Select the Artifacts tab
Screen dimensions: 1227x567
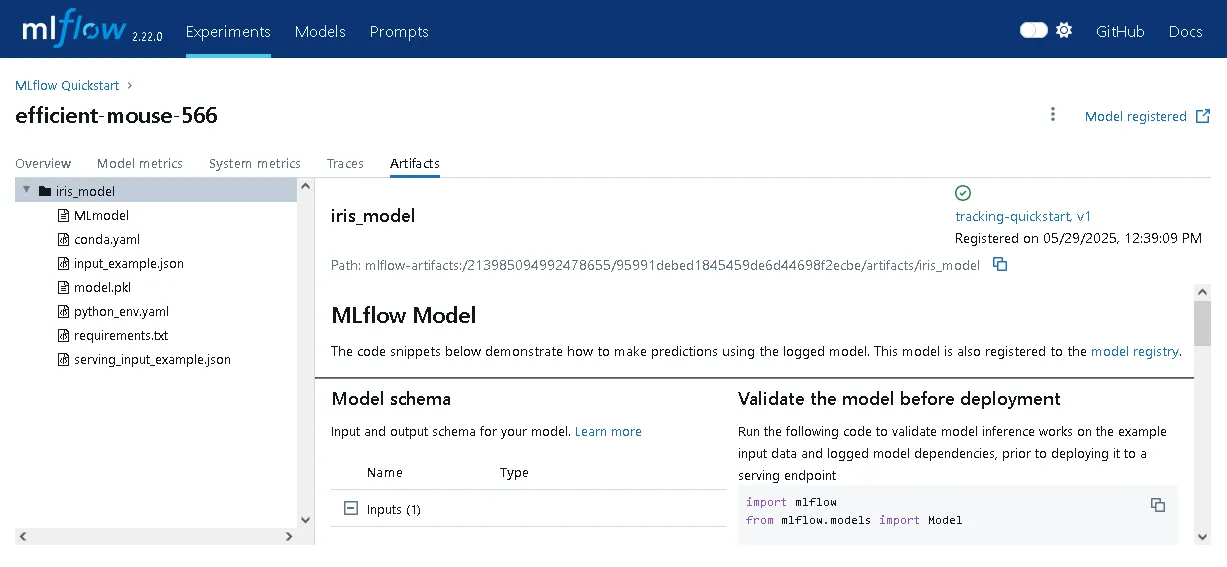(x=415, y=163)
